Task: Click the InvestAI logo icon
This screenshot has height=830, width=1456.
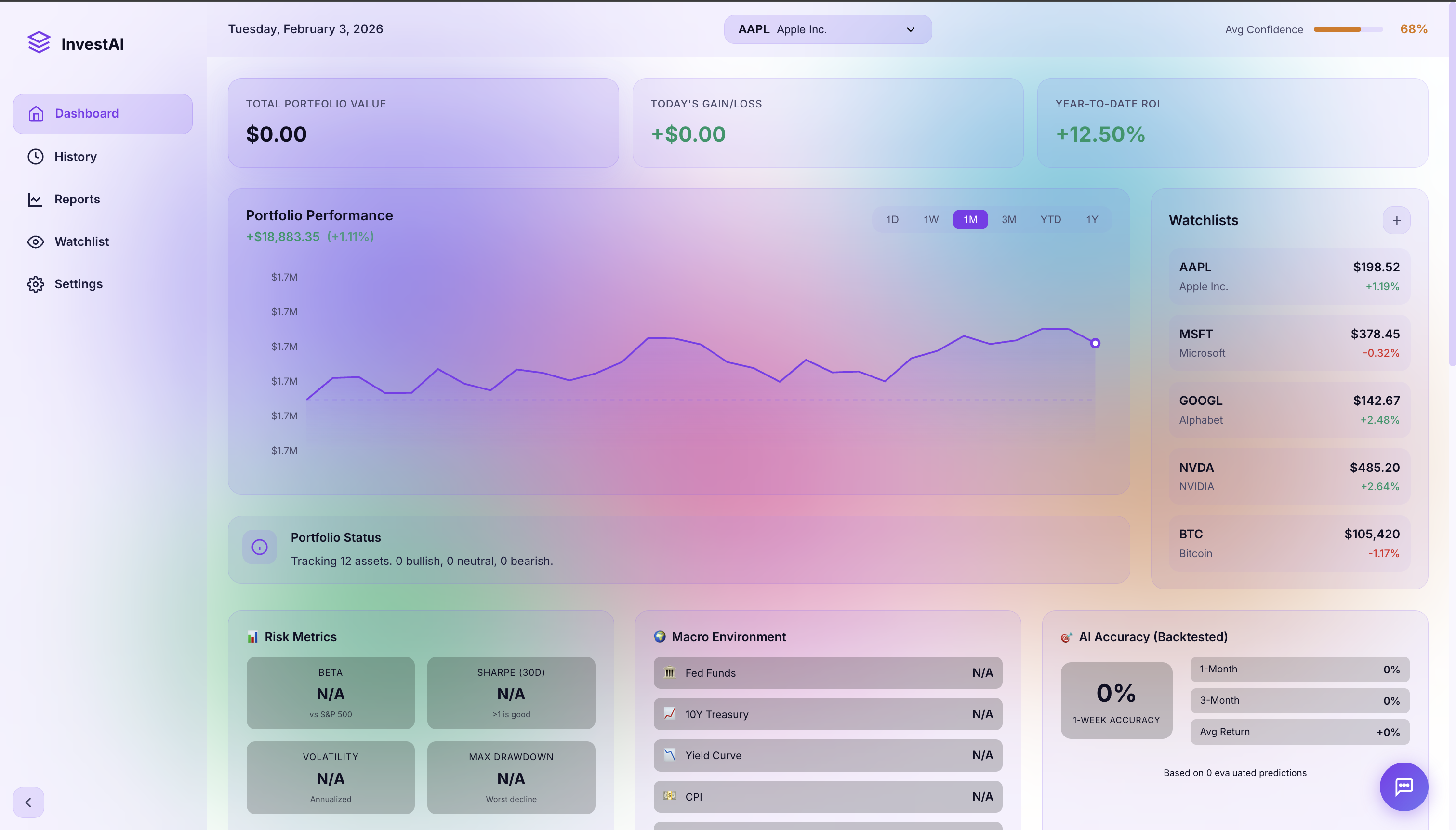Action: pos(39,43)
